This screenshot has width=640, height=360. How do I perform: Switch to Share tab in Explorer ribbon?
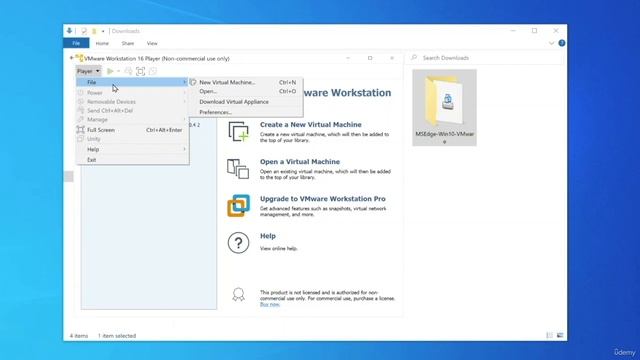tap(128, 43)
